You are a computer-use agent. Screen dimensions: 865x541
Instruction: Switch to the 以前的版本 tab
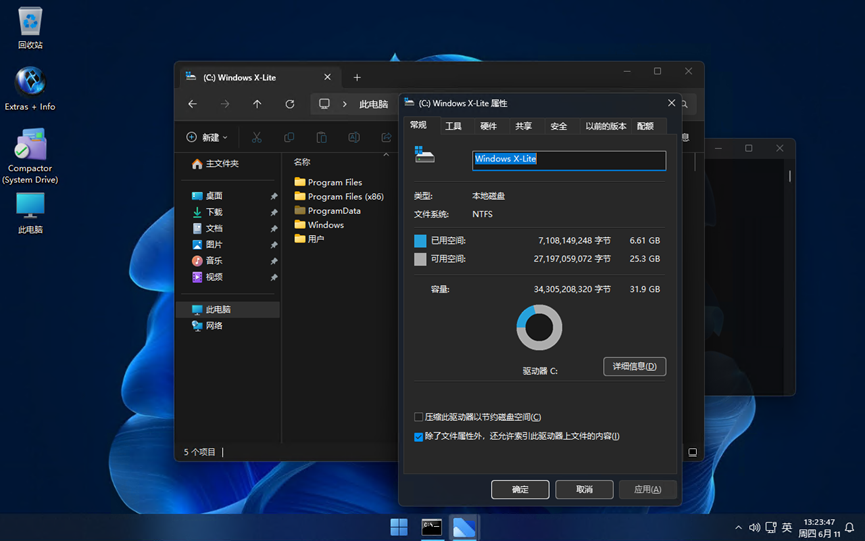tap(606, 126)
